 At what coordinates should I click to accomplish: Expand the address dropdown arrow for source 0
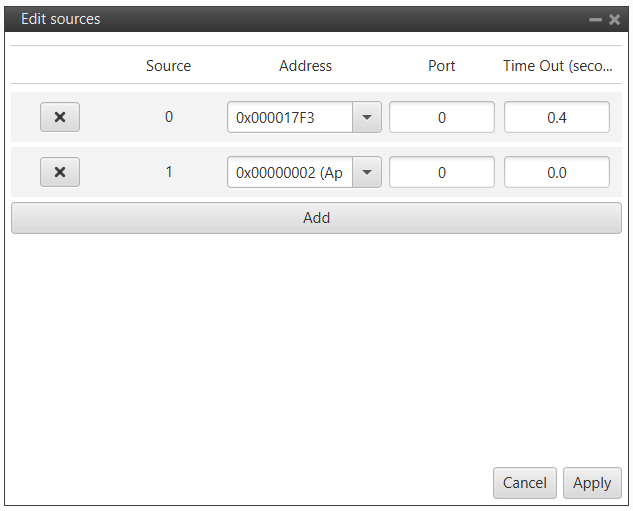367,117
